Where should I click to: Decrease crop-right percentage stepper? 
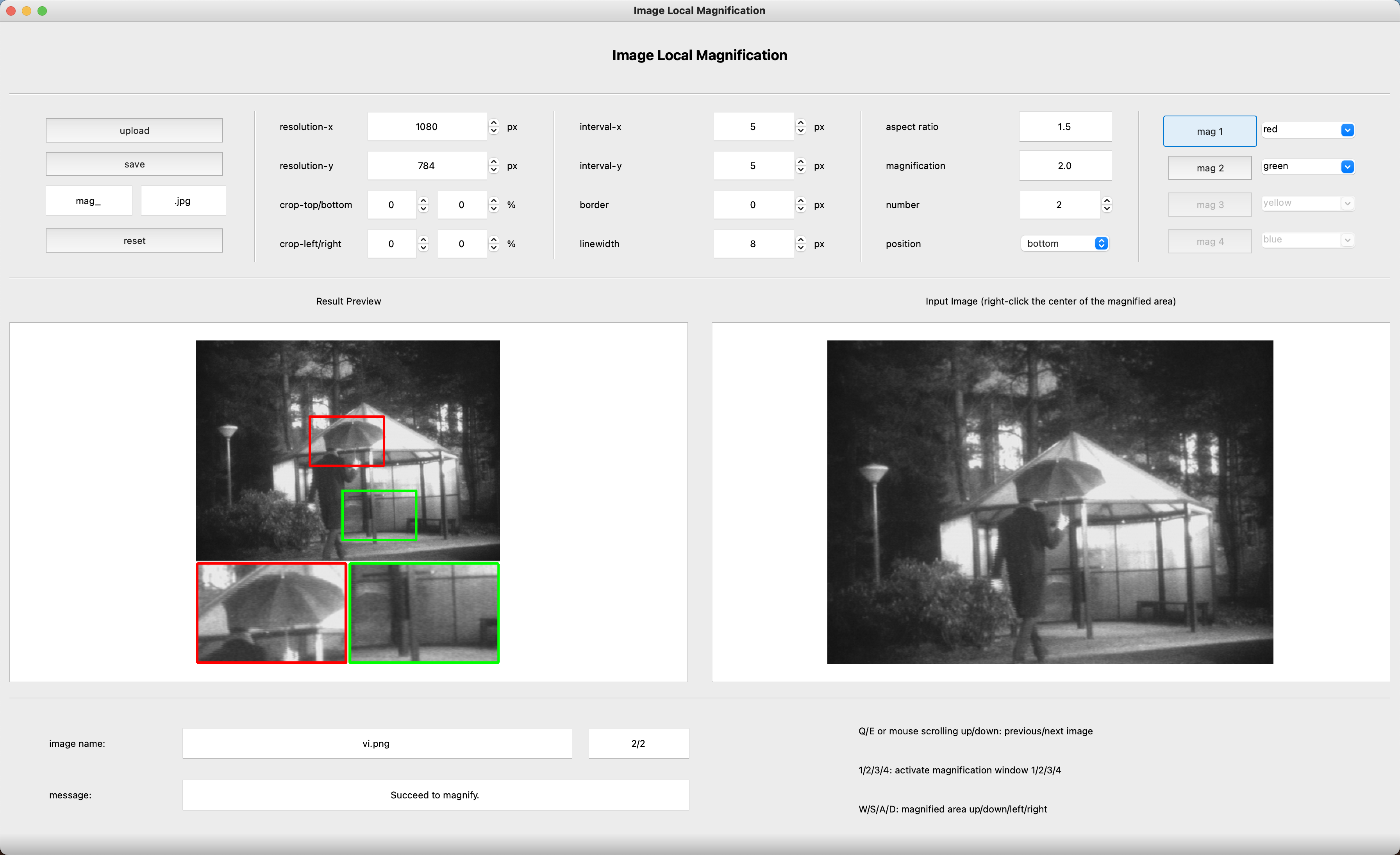pos(493,248)
